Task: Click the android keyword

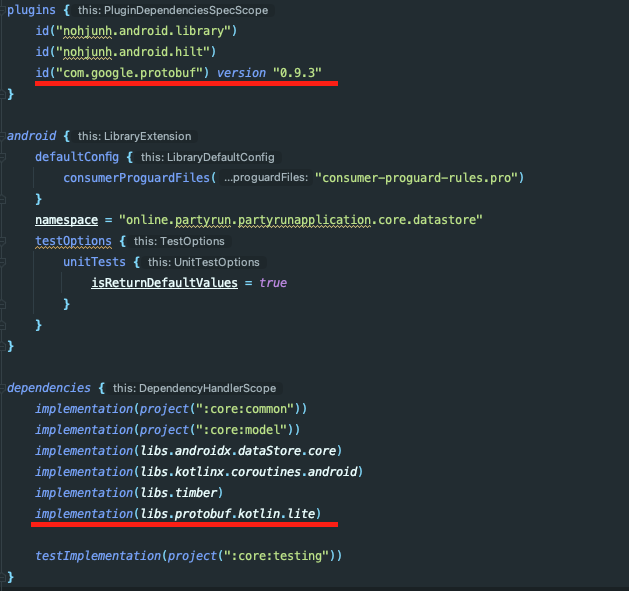Action: pyautogui.click(x=31, y=136)
